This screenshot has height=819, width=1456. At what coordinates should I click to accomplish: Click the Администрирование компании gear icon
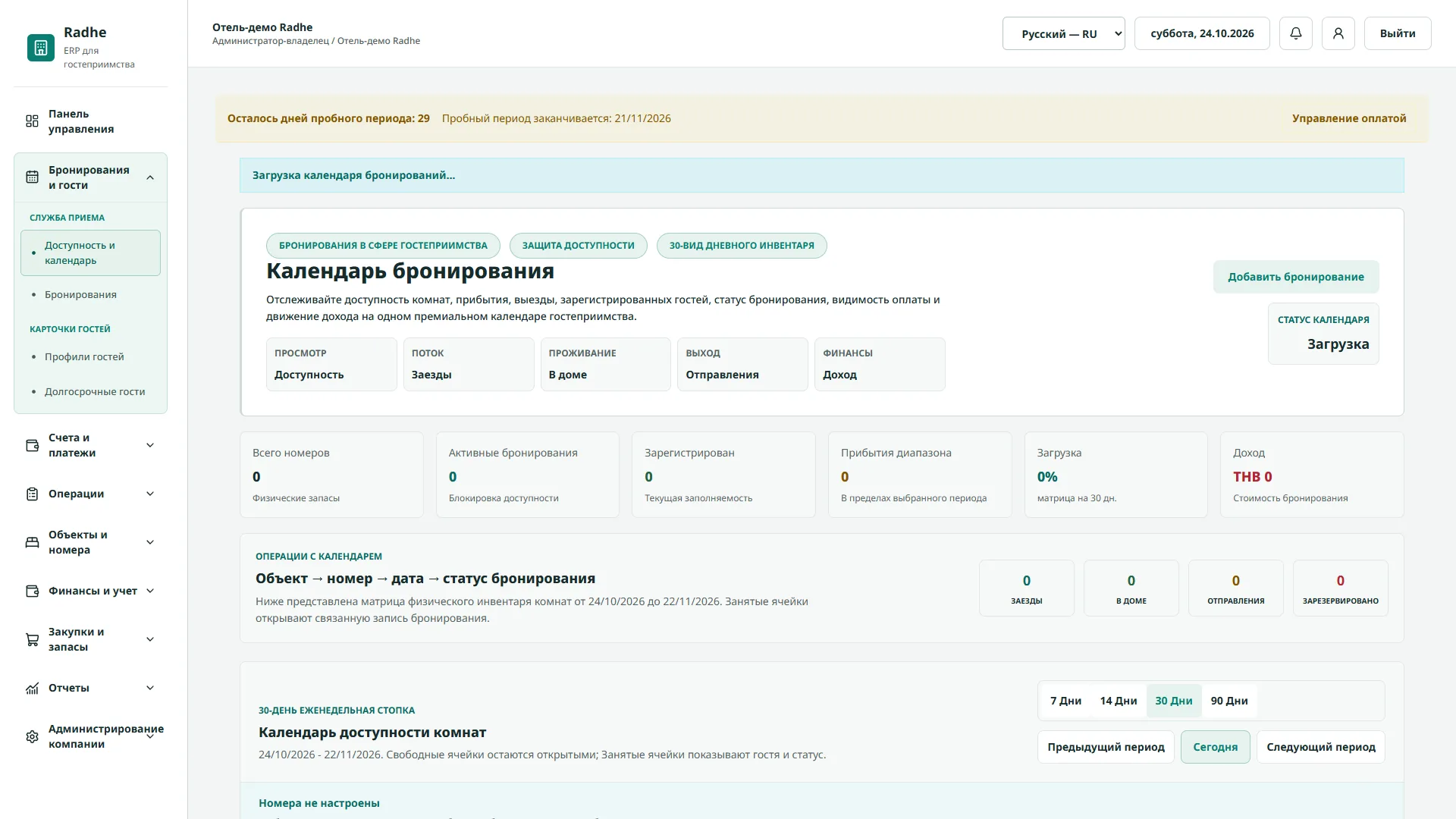pos(32,736)
